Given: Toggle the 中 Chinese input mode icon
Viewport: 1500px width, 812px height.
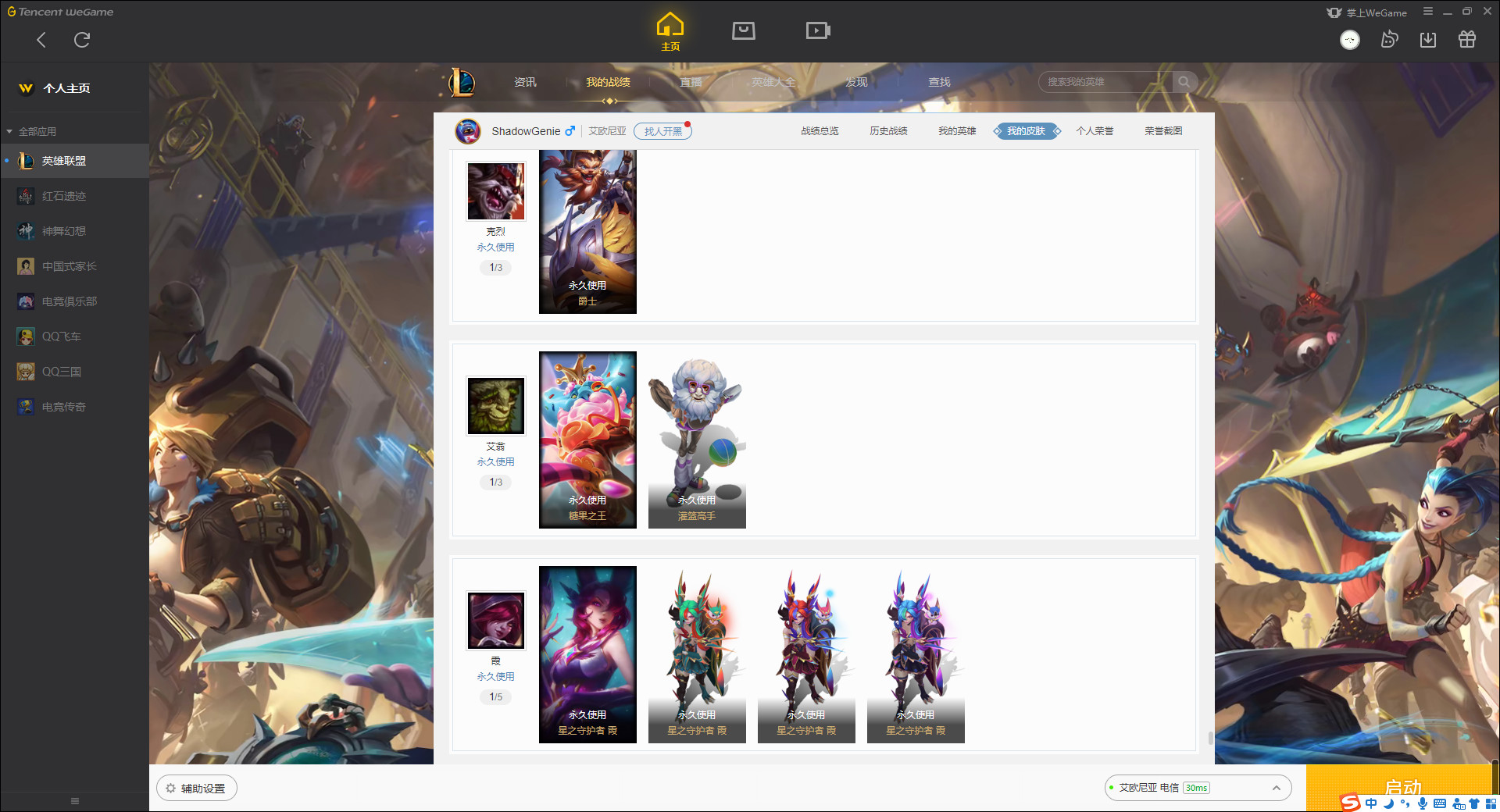Looking at the screenshot, I should click(x=1371, y=803).
